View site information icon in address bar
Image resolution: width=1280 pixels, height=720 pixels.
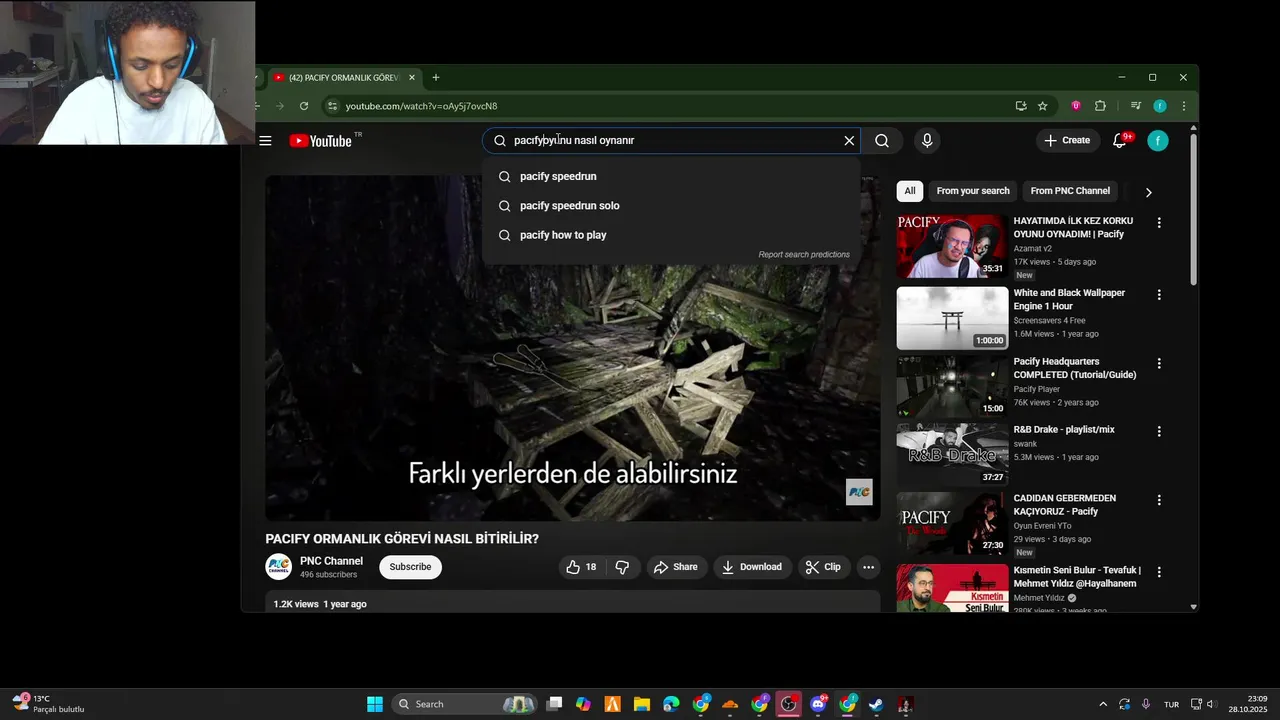click(333, 106)
